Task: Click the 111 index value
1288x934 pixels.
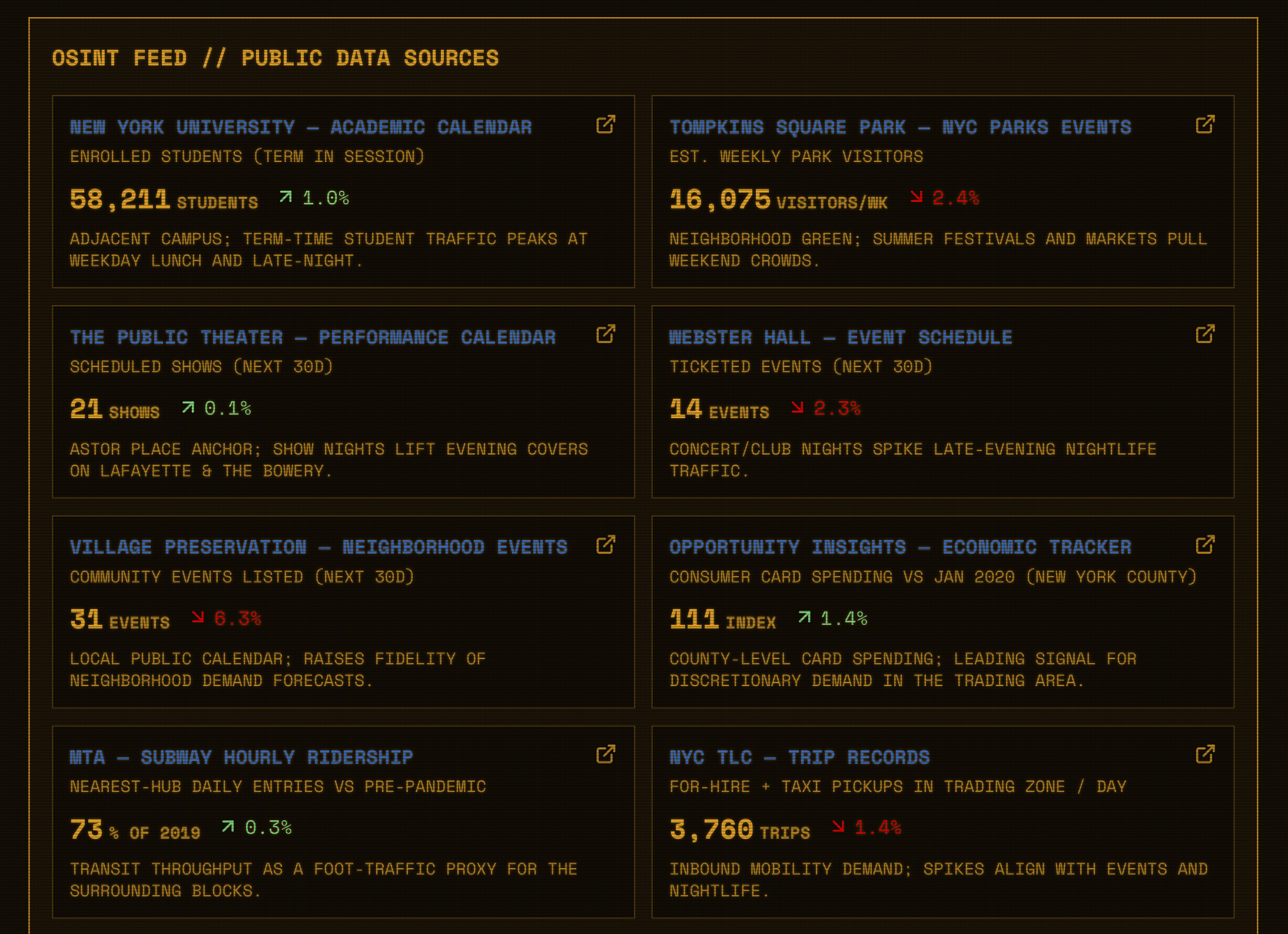Action: click(x=723, y=620)
